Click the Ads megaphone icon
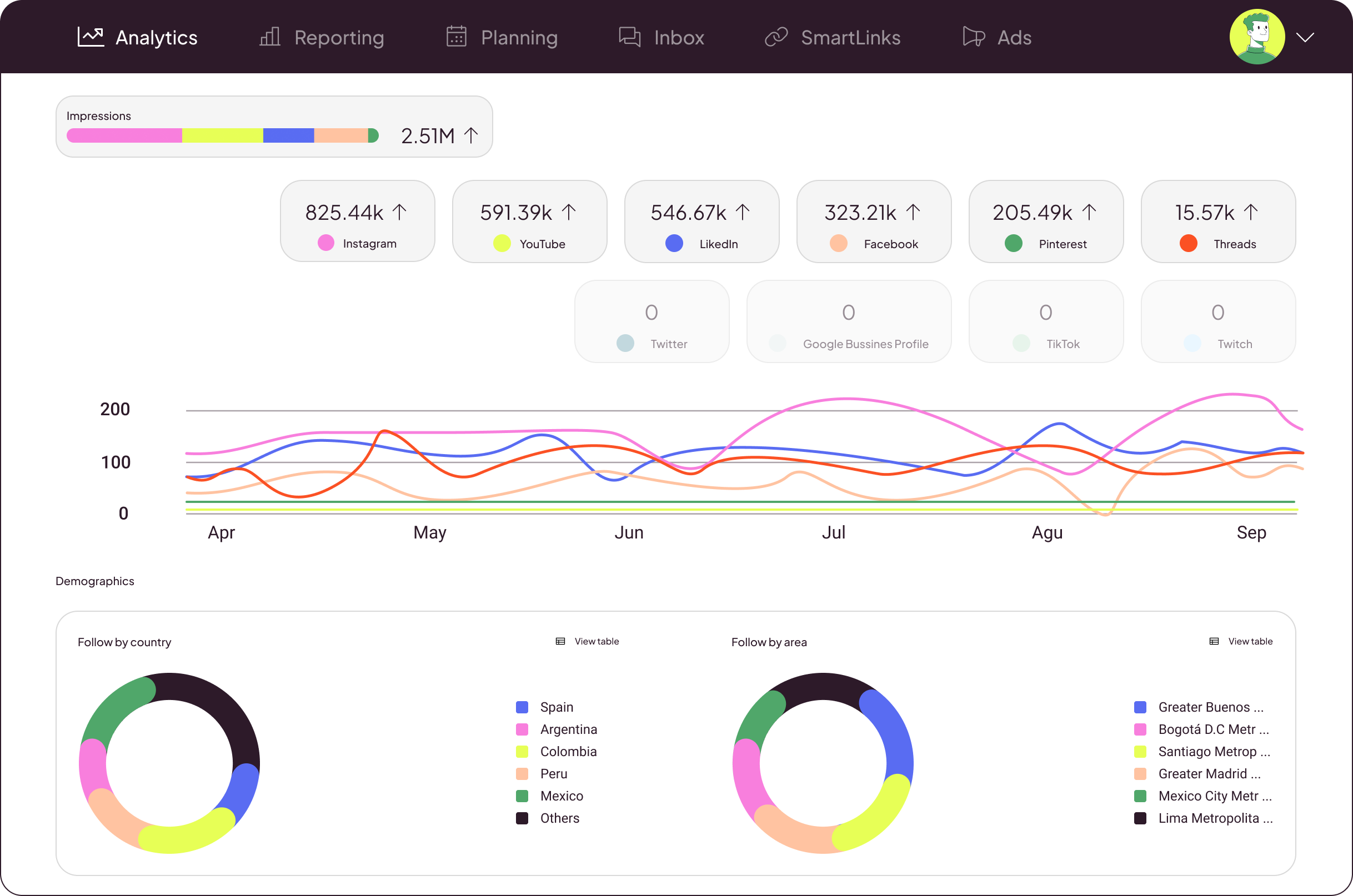Viewport: 1353px width, 896px height. 974,37
